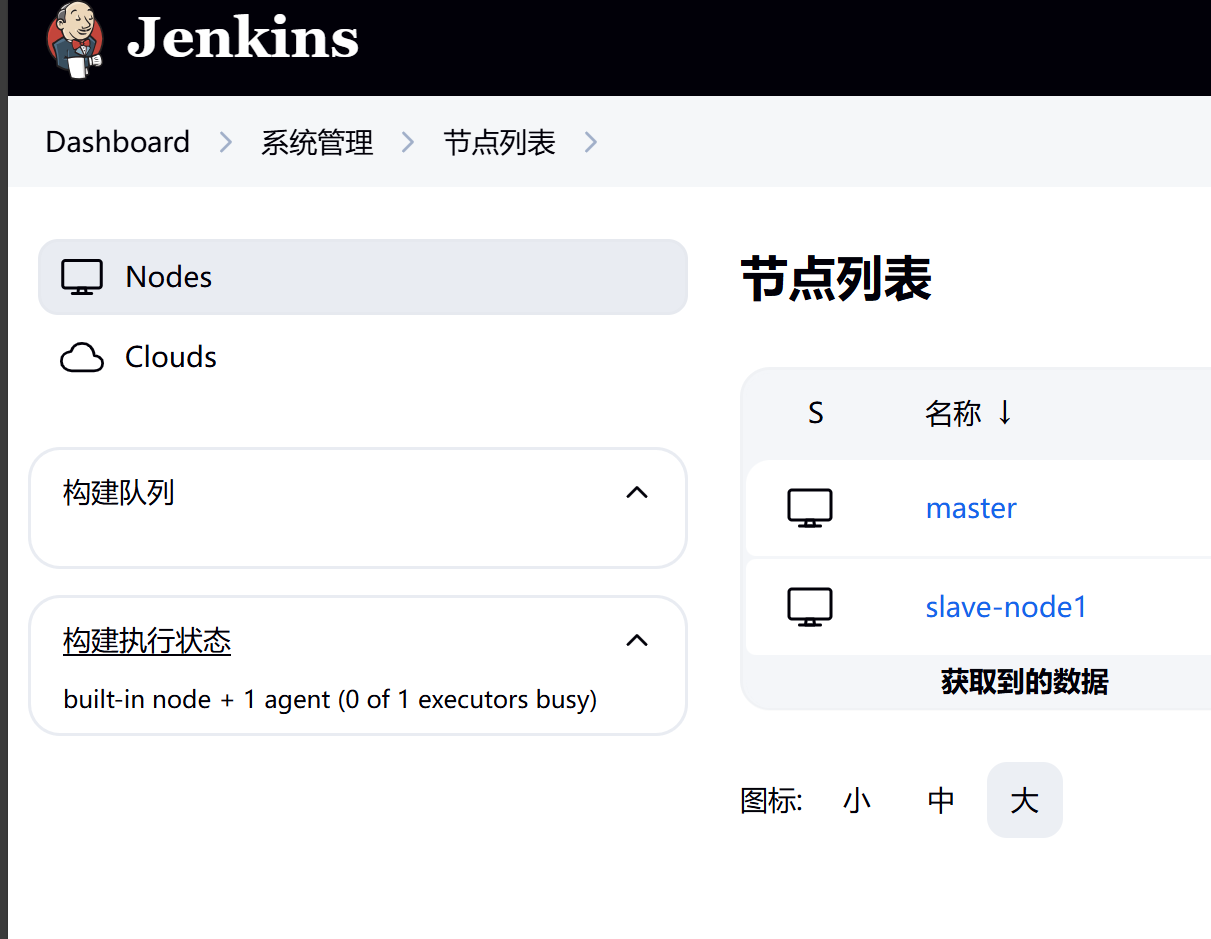This screenshot has width=1211, height=939.
Task: Click the computer icon in slave-node1 row
Action: pyautogui.click(x=810, y=607)
